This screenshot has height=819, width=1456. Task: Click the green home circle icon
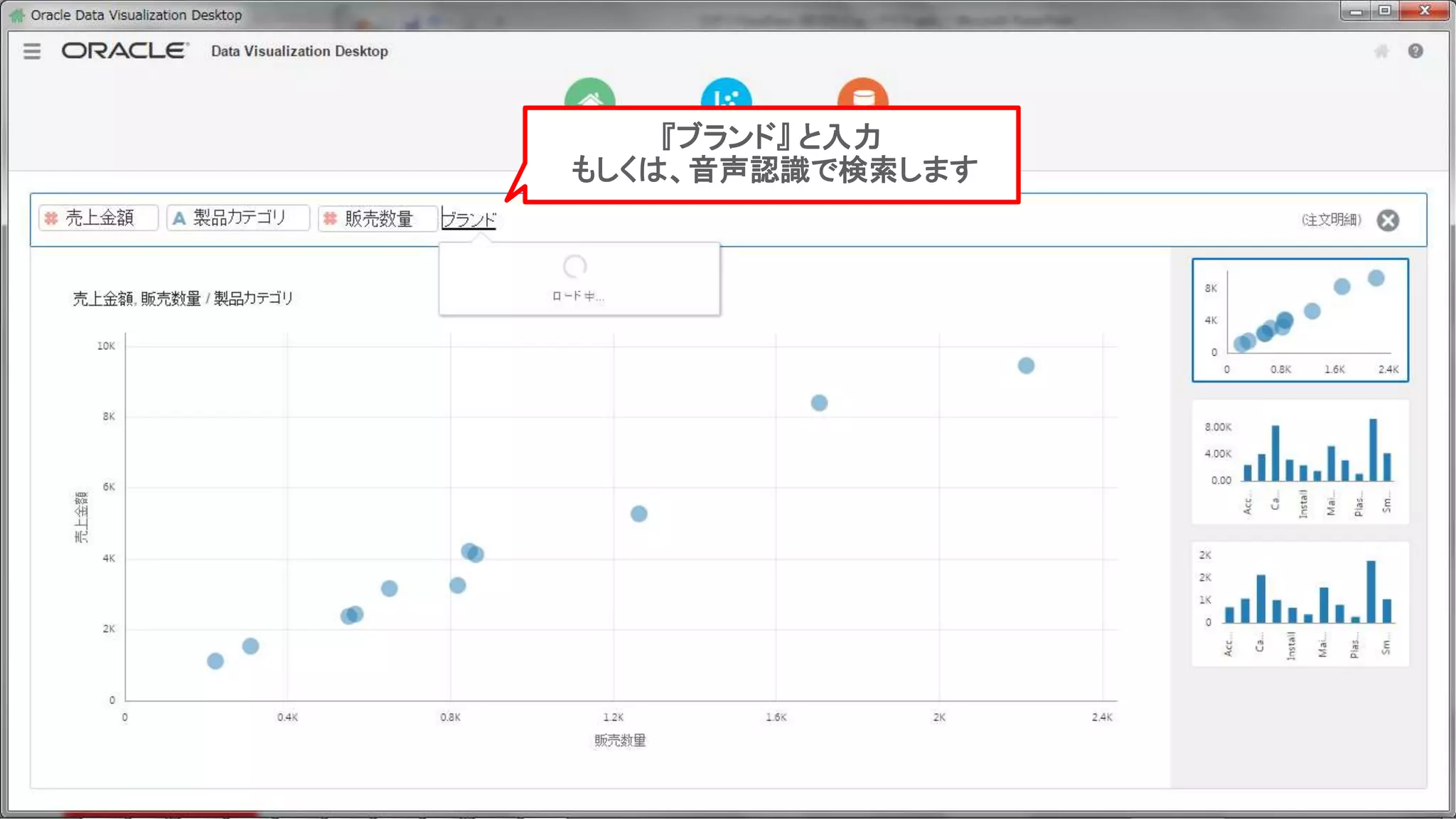pos(590,92)
